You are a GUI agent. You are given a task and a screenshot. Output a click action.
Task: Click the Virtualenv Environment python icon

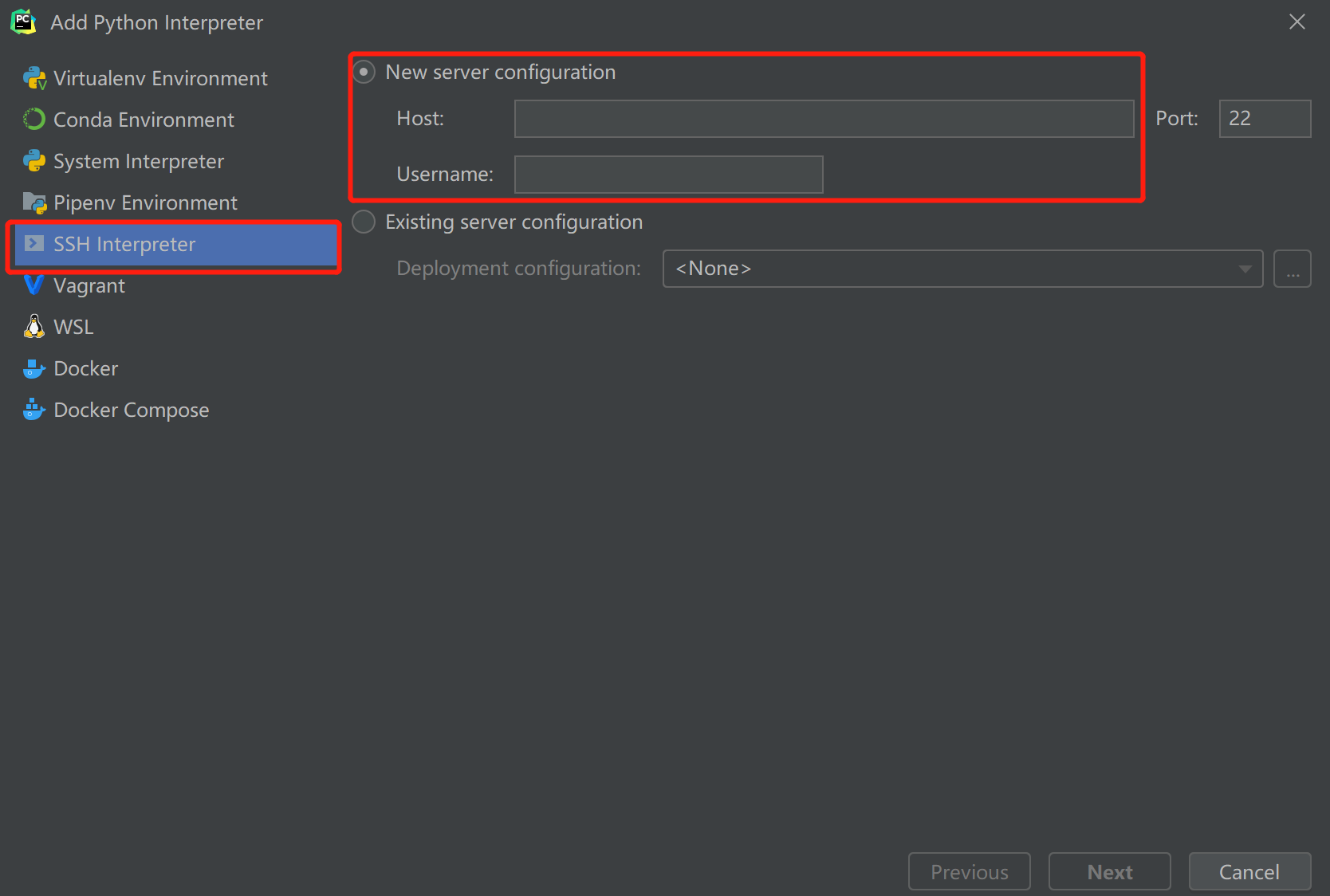coord(34,78)
